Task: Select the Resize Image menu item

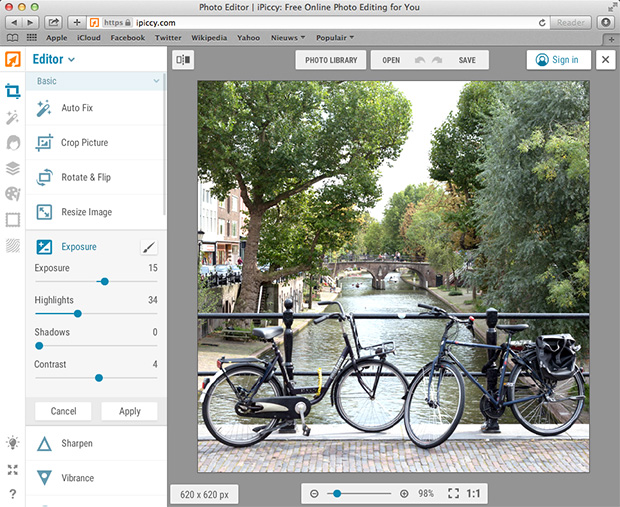Action: [x=95, y=212]
